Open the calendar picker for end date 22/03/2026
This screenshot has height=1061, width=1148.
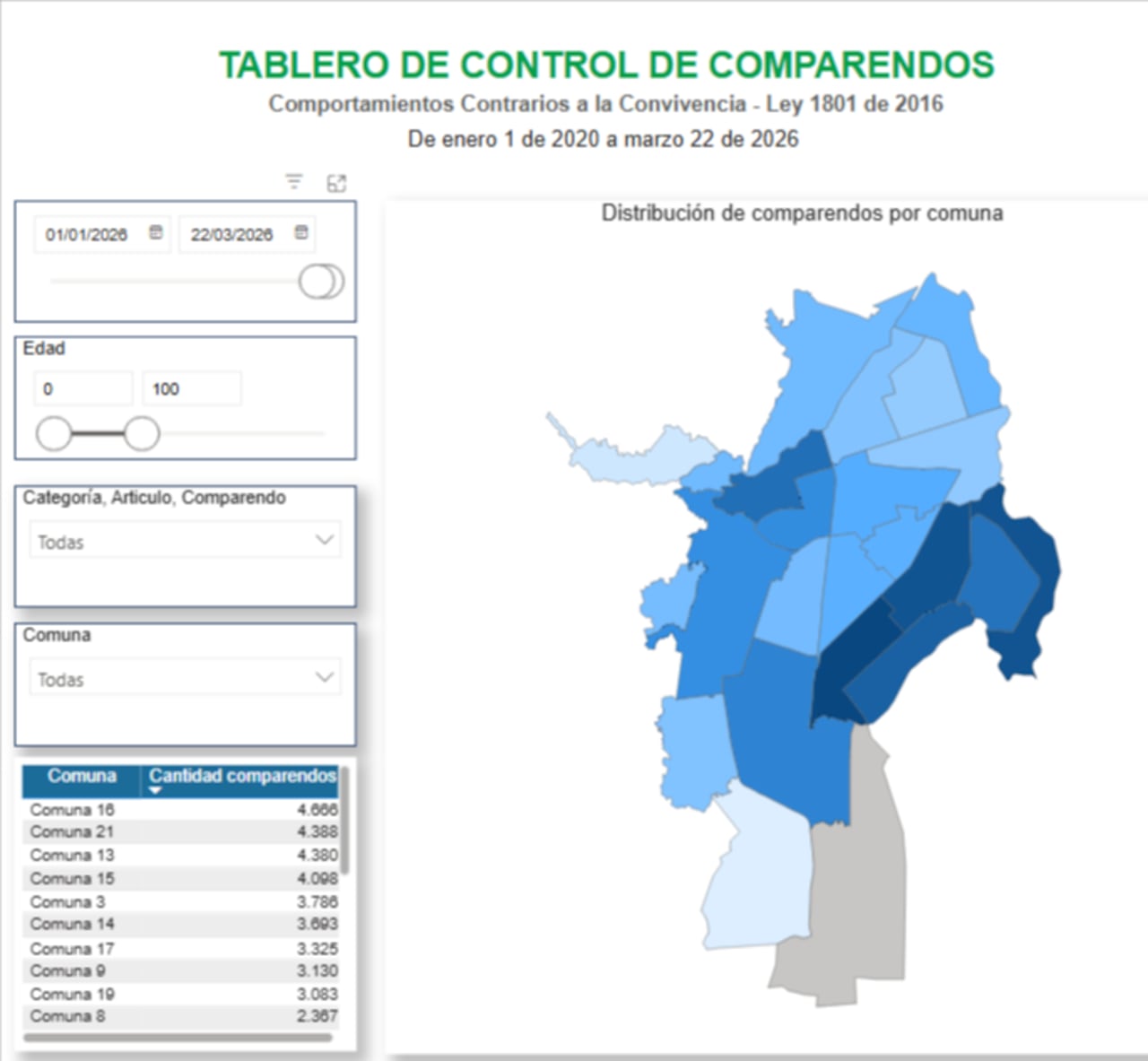[300, 232]
